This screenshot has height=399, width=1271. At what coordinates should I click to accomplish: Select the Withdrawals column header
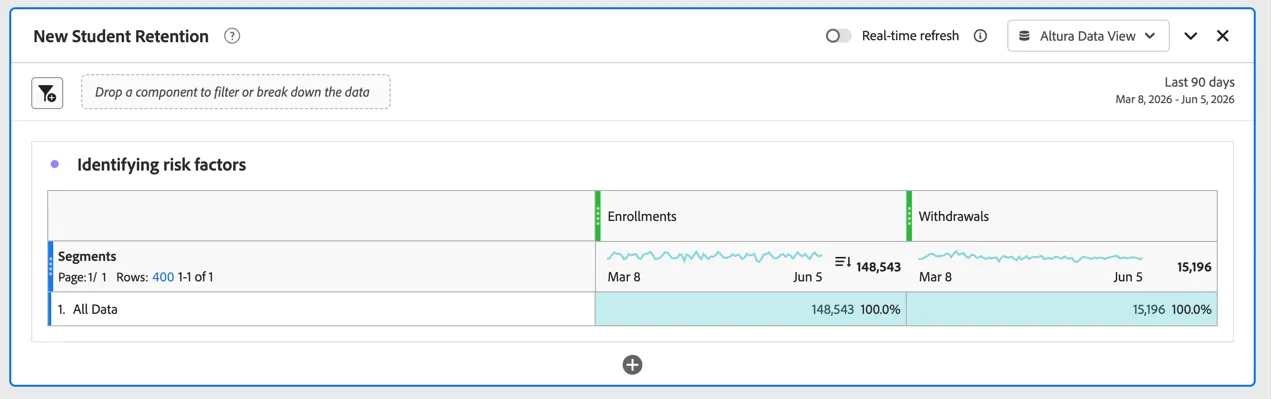point(1064,216)
